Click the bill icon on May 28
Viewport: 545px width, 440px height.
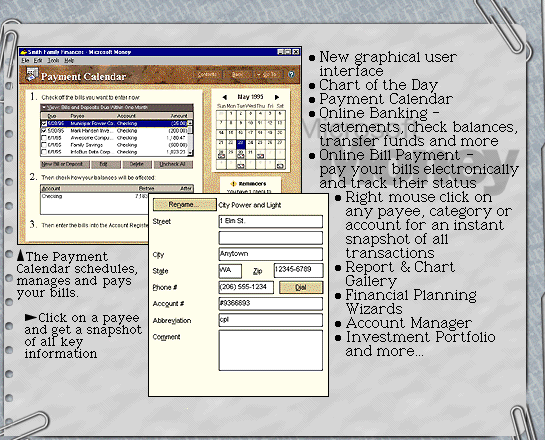[x=221, y=156]
